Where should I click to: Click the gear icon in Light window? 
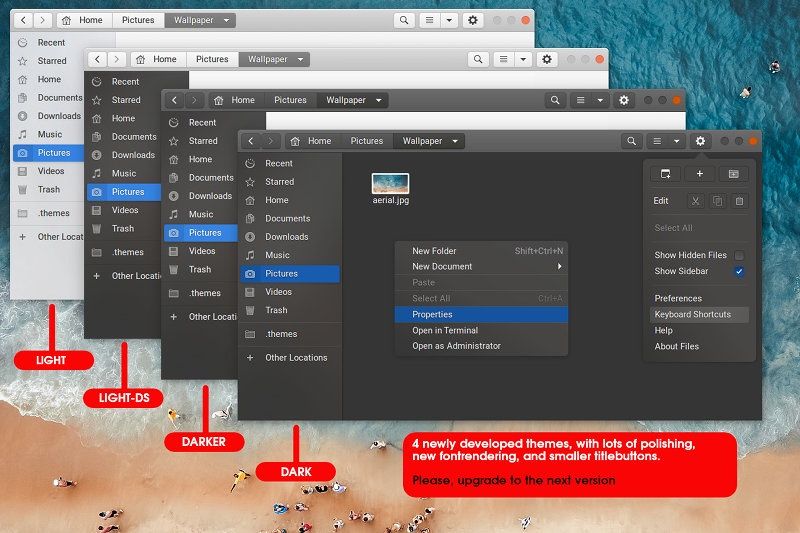[472, 20]
